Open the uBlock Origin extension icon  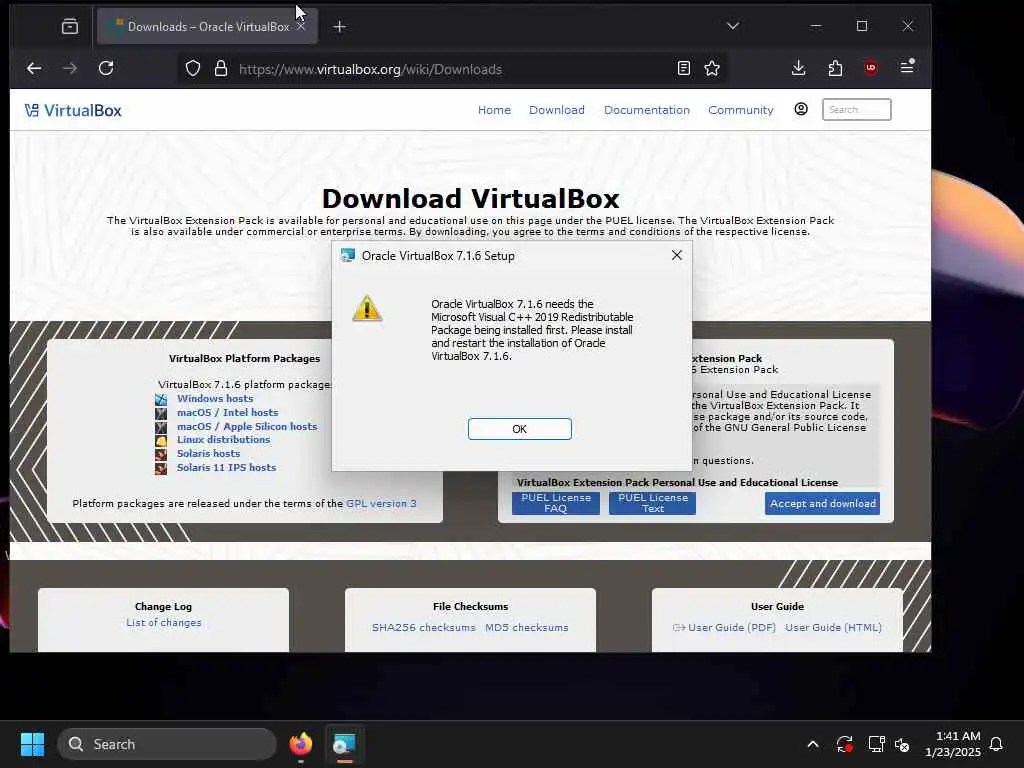tap(871, 68)
